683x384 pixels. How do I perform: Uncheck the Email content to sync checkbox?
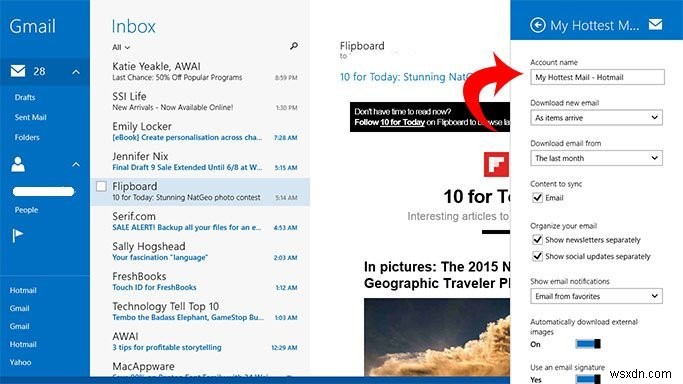click(x=538, y=198)
